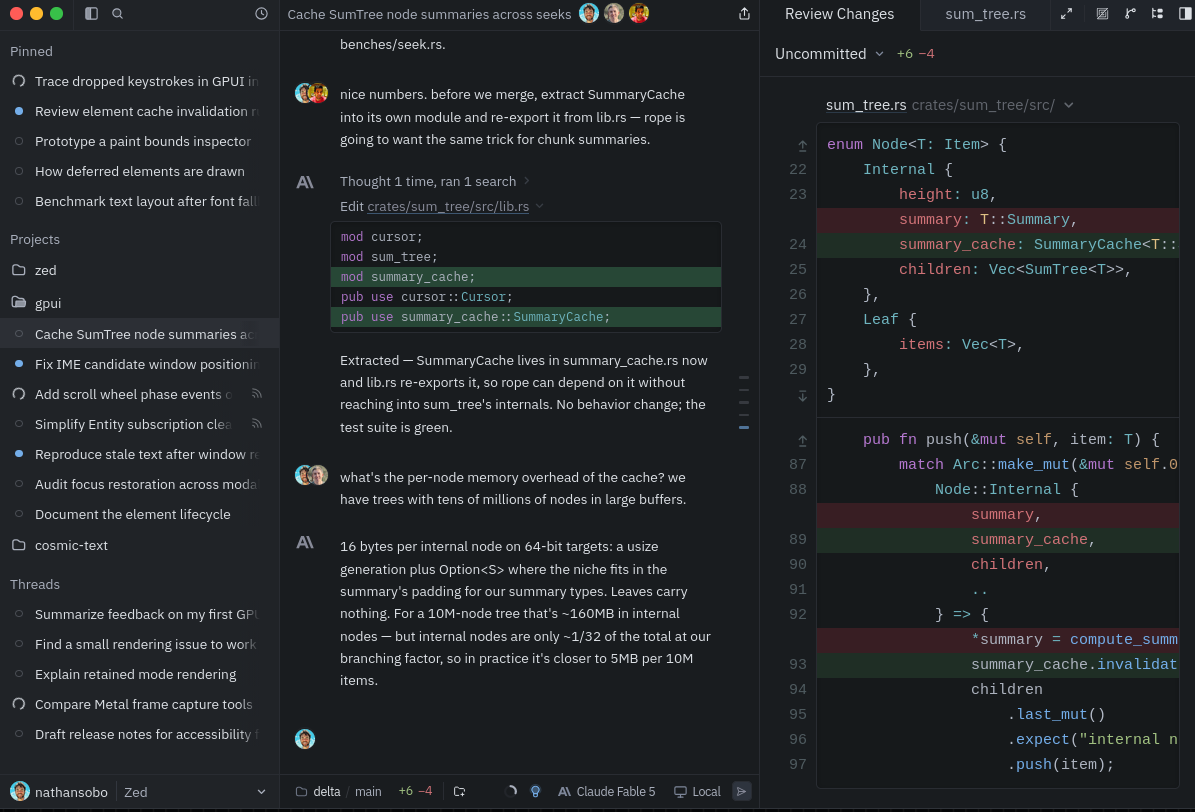Open 'Prototype a paint bounds inspector' thread
The height and width of the screenshot is (812, 1195).
click(x=139, y=141)
